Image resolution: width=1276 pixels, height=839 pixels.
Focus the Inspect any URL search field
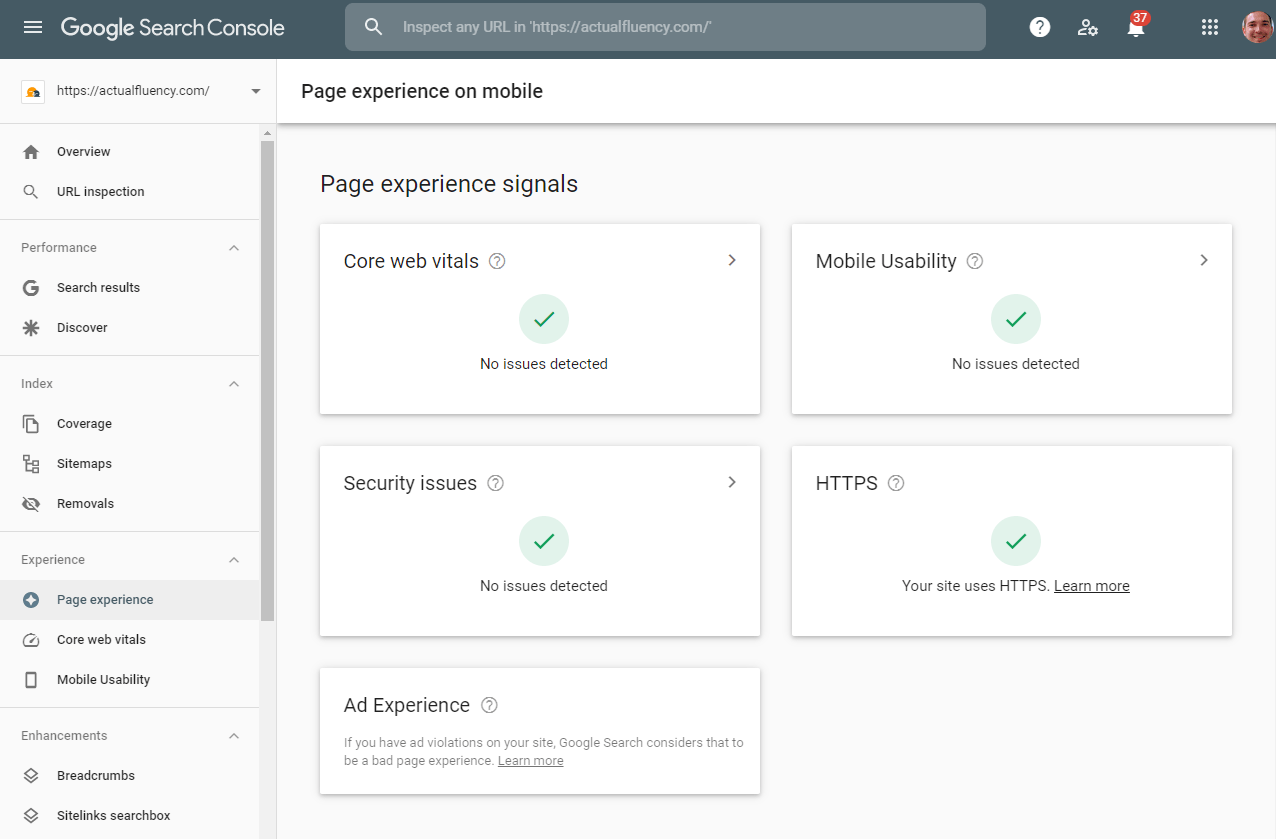coord(665,27)
